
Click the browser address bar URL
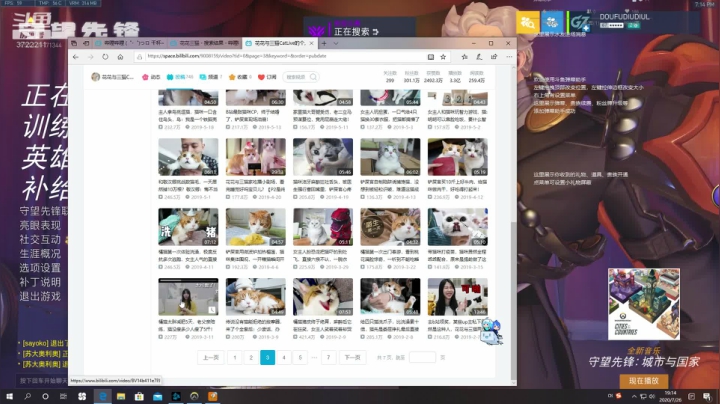point(237,56)
